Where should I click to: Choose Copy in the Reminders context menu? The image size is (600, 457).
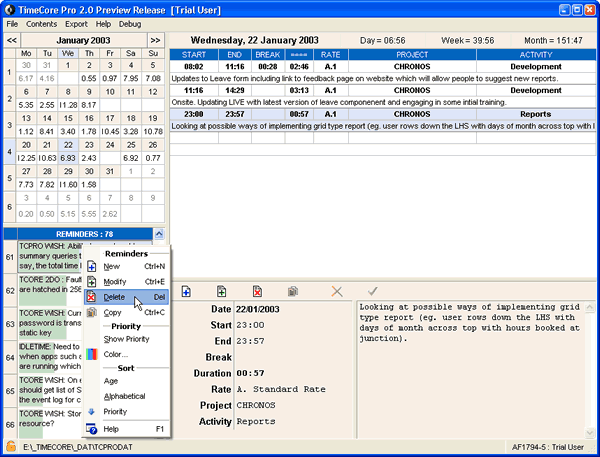pyautogui.click(x=126, y=312)
